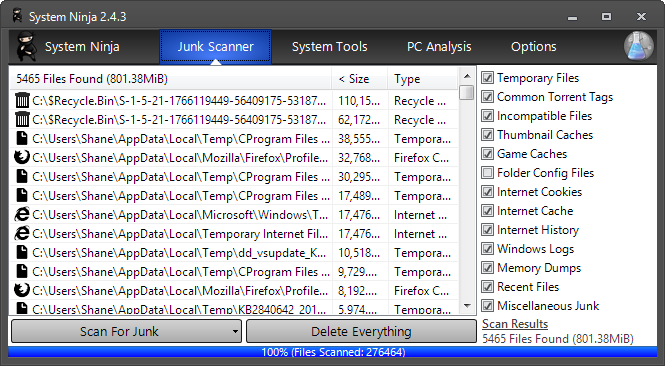Uncheck Miscellaneous Junk checkbox
This screenshot has width=665, height=366.
click(487, 306)
